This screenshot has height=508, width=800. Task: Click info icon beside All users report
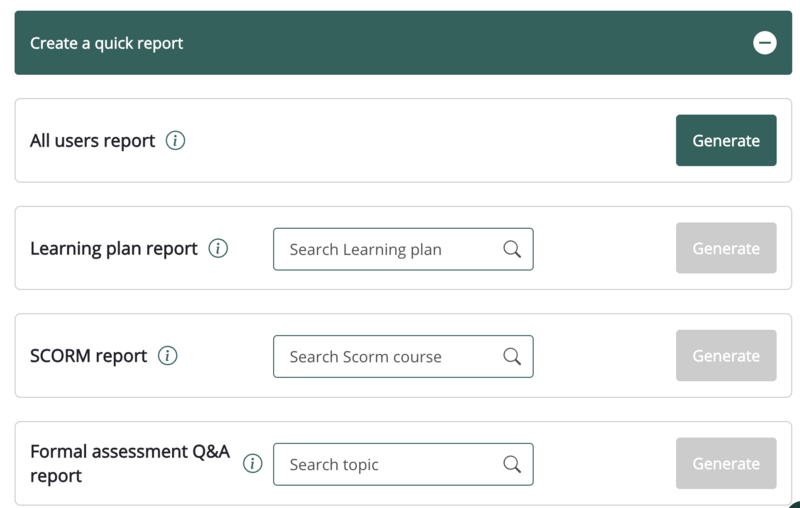(176, 141)
